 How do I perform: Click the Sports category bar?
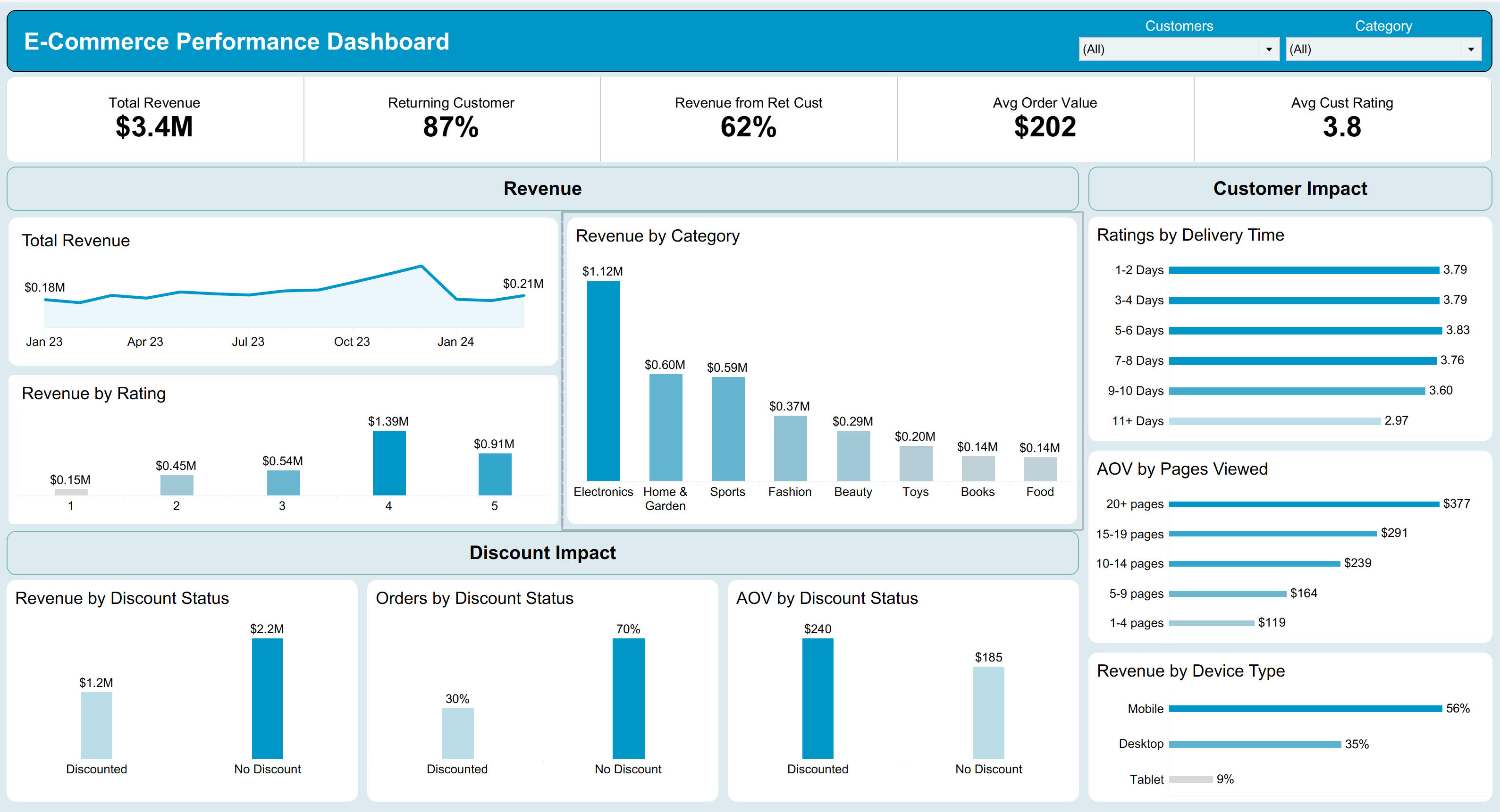pyautogui.click(x=728, y=429)
